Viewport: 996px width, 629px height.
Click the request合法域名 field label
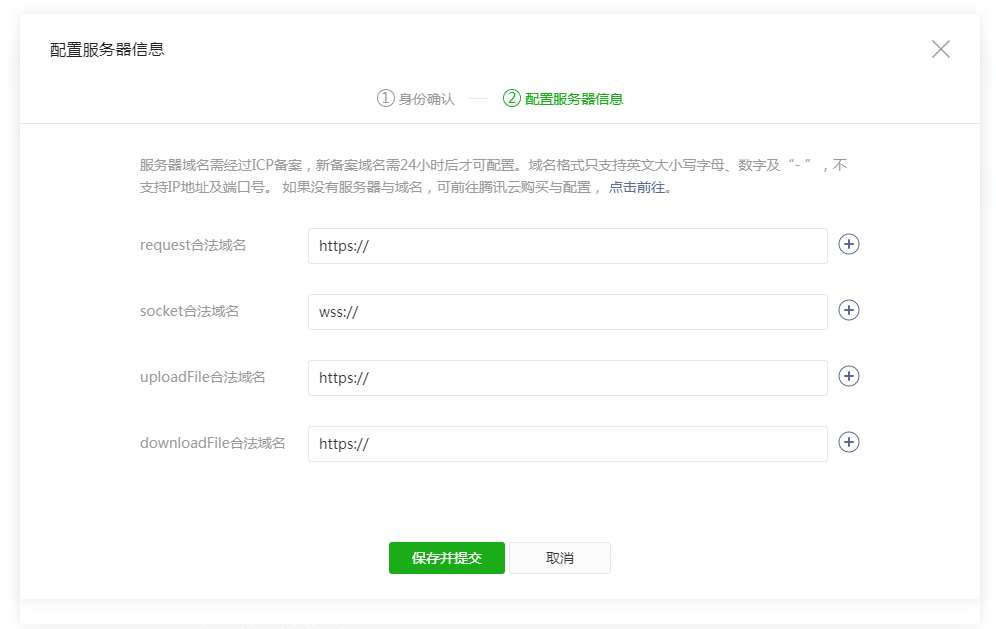coord(193,245)
